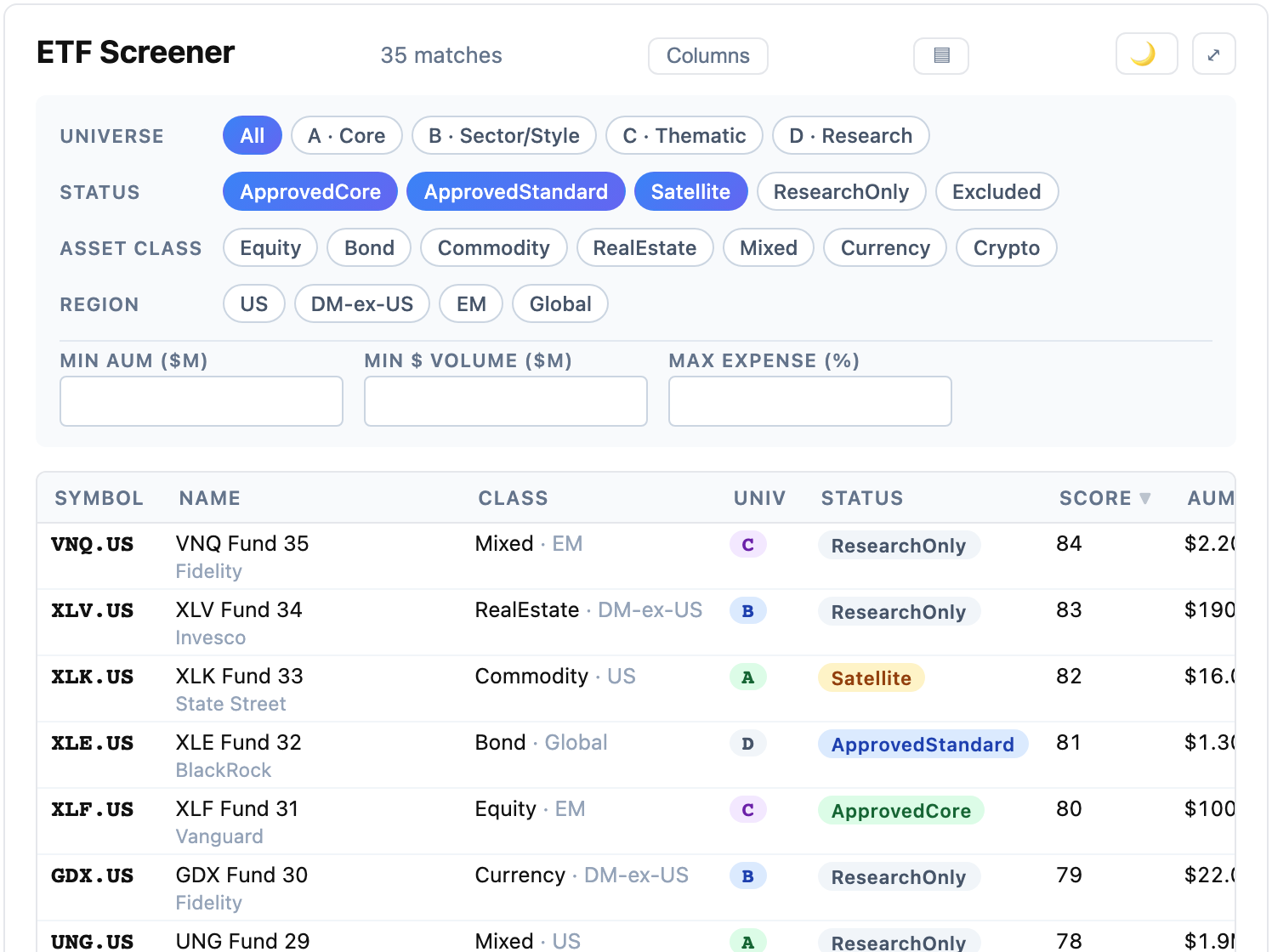This screenshot has width=1272, height=952.
Task: Click ResearchOnly status on XLV row
Action: pyautogui.click(x=899, y=611)
